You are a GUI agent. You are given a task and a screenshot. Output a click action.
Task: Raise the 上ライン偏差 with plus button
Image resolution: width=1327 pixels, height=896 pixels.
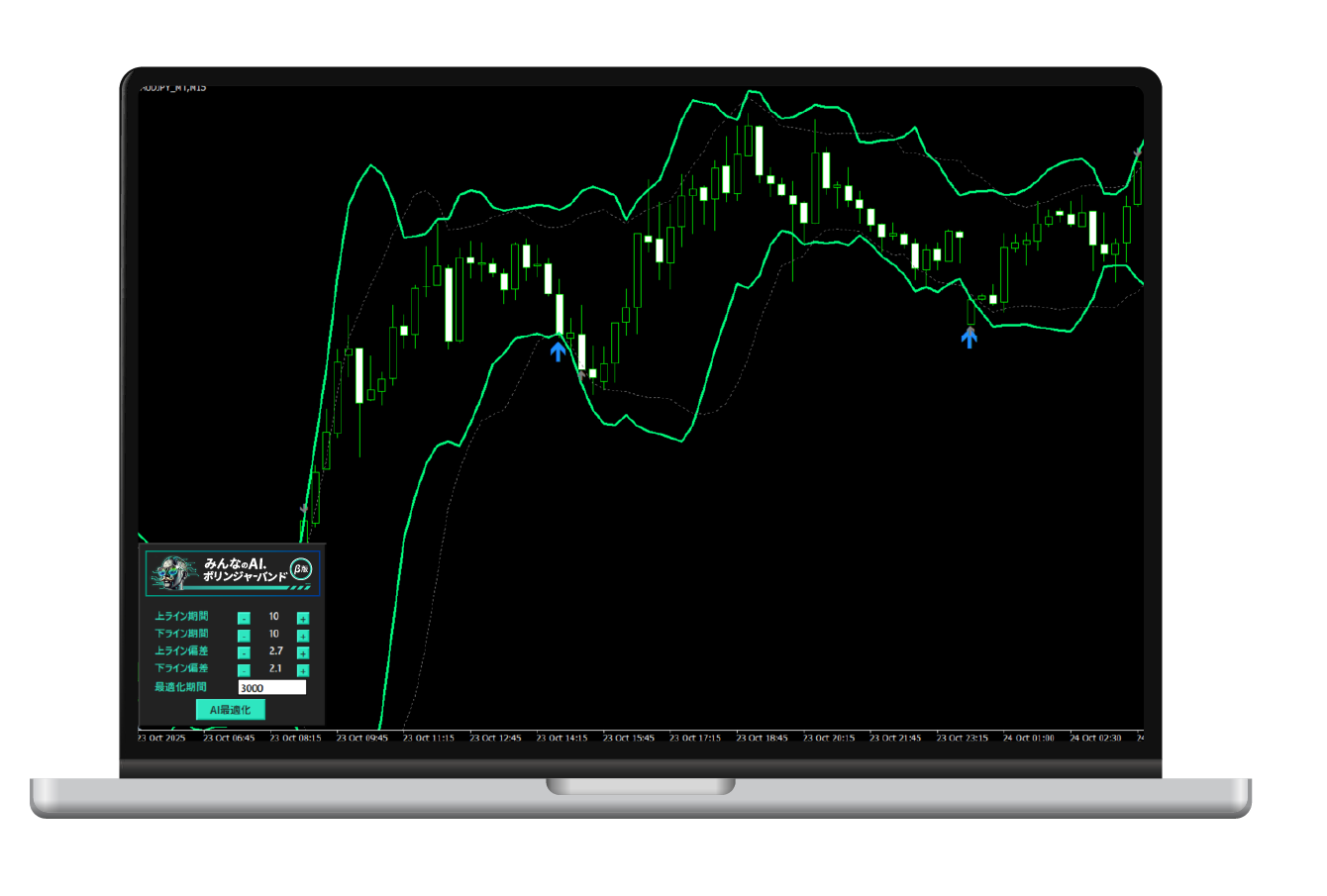pos(303,652)
